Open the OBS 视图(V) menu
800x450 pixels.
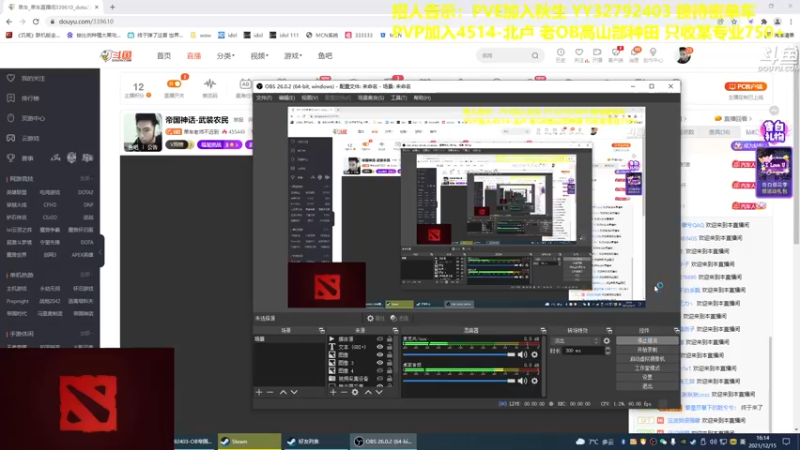pos(309,98)
